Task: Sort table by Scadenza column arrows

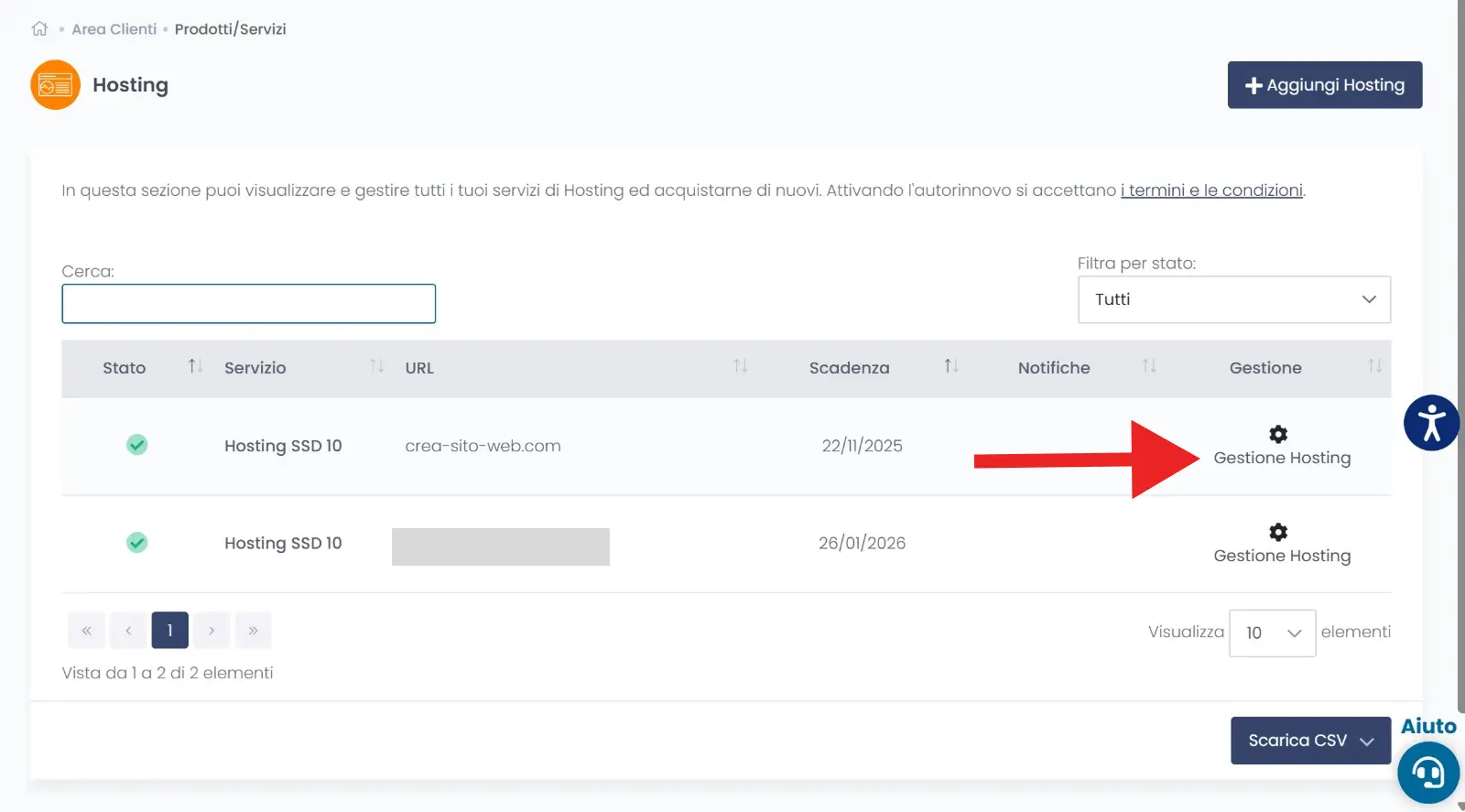Action: point(951,367)
